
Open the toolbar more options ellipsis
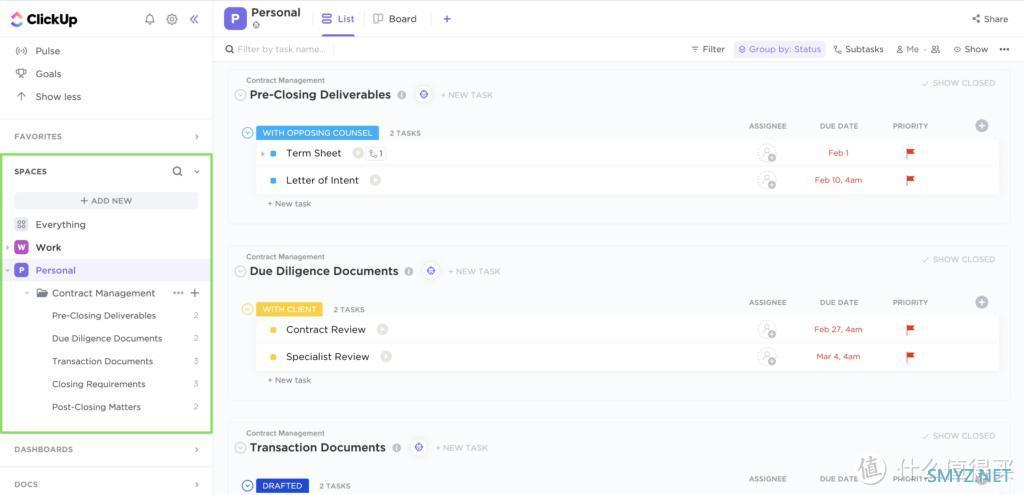[x=1004, y=49]
